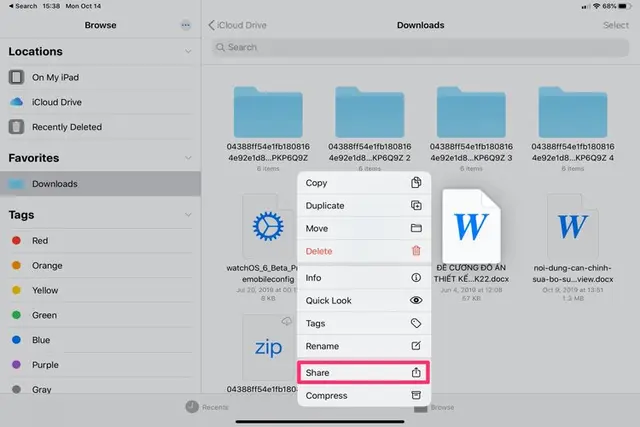Tap the Wi-Fi status icon
This screenshot has height=427, width=640.
pyautogui.click(x=597, y=6)
